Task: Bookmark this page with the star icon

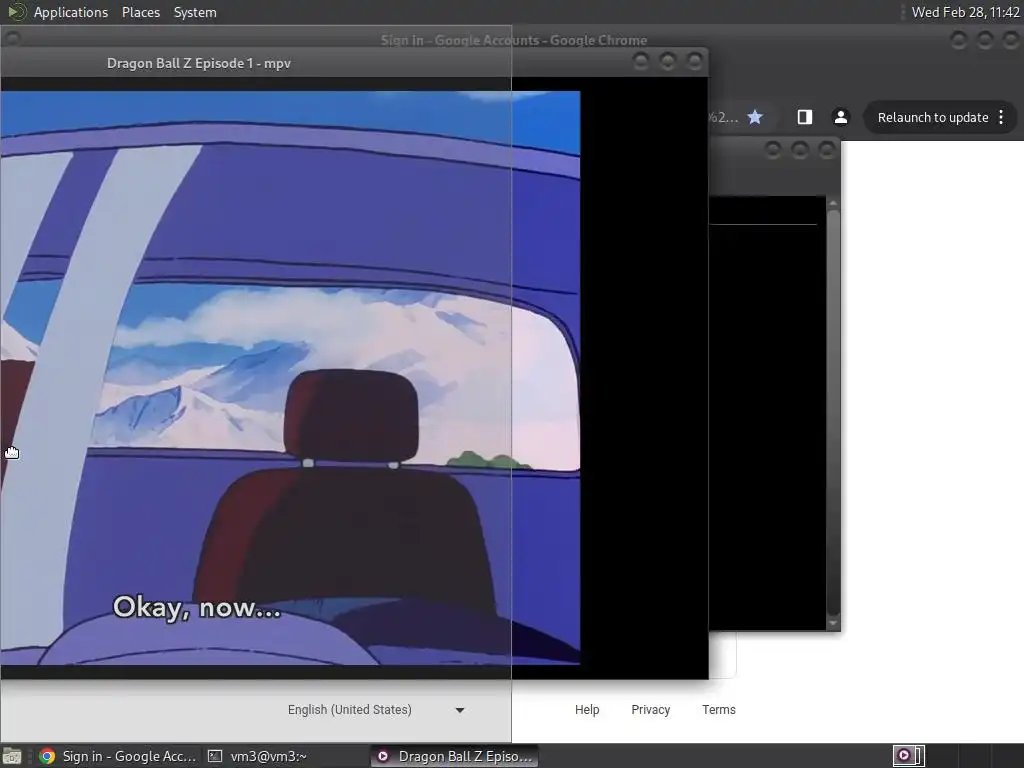Action: tap(755, 117)
